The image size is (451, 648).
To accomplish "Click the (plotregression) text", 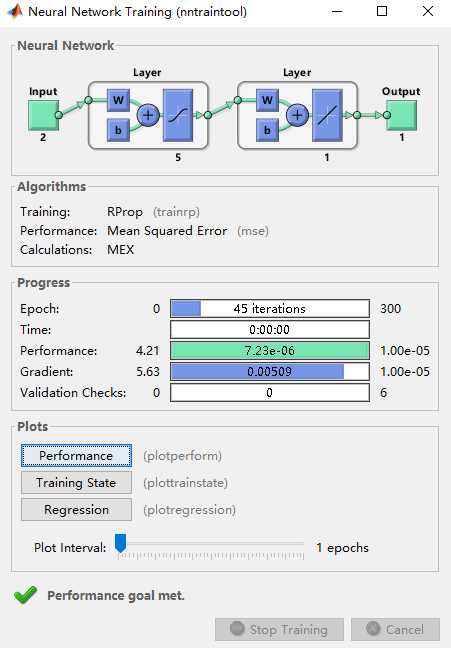I will point(189,510).
